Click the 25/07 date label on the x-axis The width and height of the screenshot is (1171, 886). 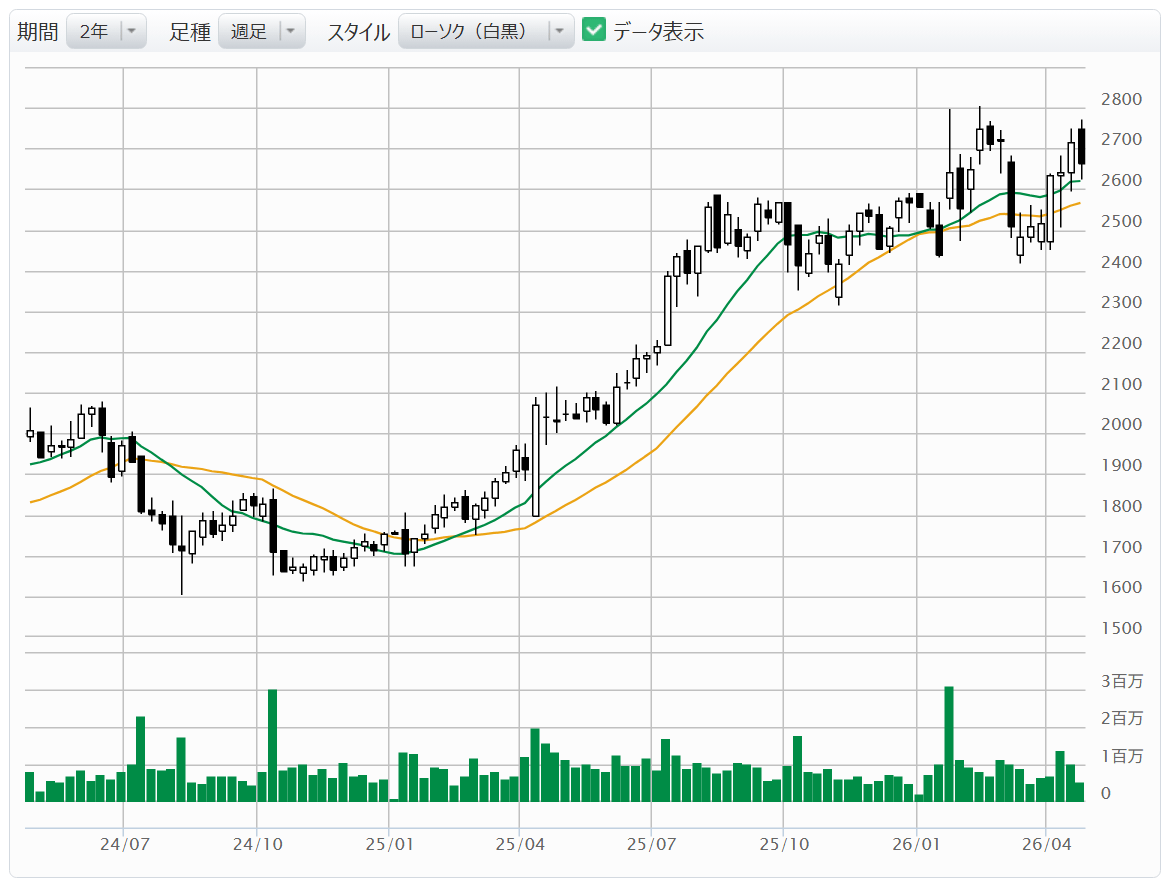tap(651, 845)
